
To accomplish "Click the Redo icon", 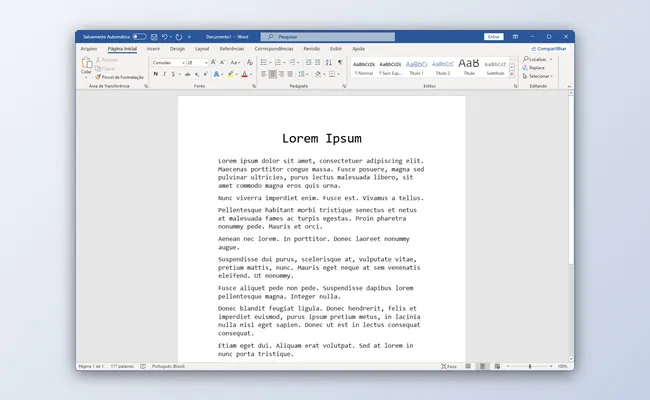I will point(179,37).
